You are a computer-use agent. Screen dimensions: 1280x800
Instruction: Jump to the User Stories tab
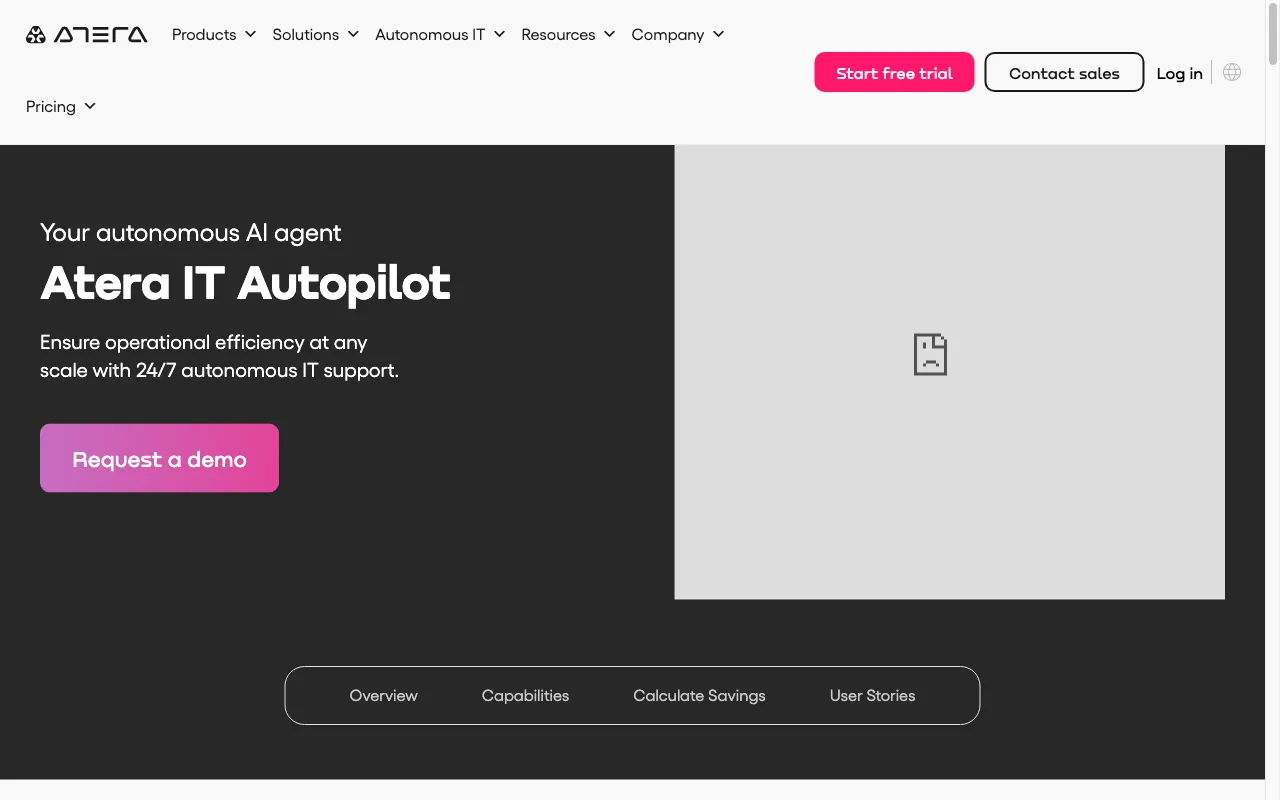[872, 695]
